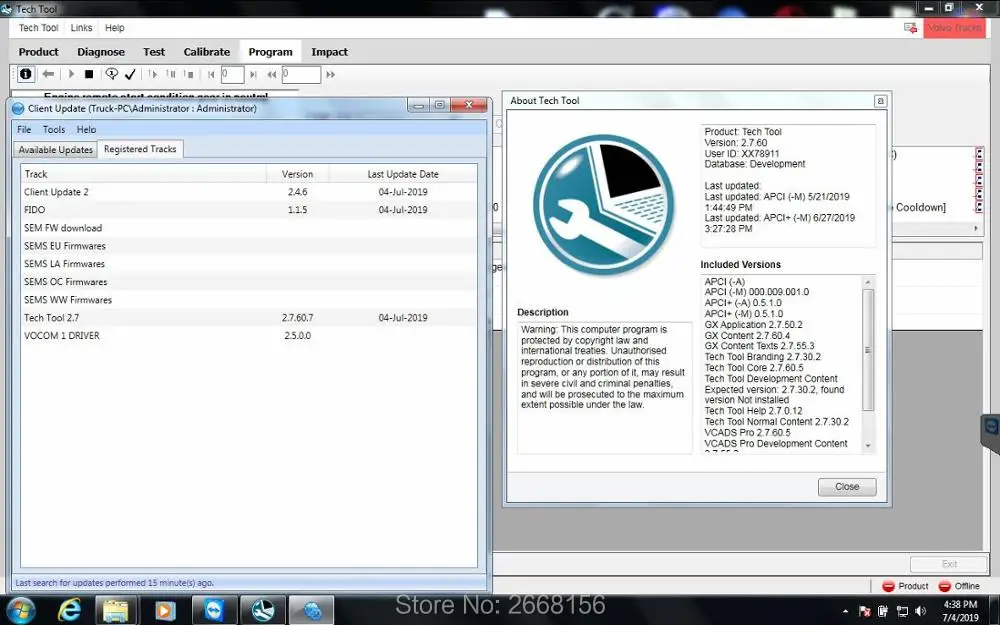The width and height of the screenshot is (1000, 625).
Task: Click the step-play icon in toolbar
Action: (x=152, y=74)
